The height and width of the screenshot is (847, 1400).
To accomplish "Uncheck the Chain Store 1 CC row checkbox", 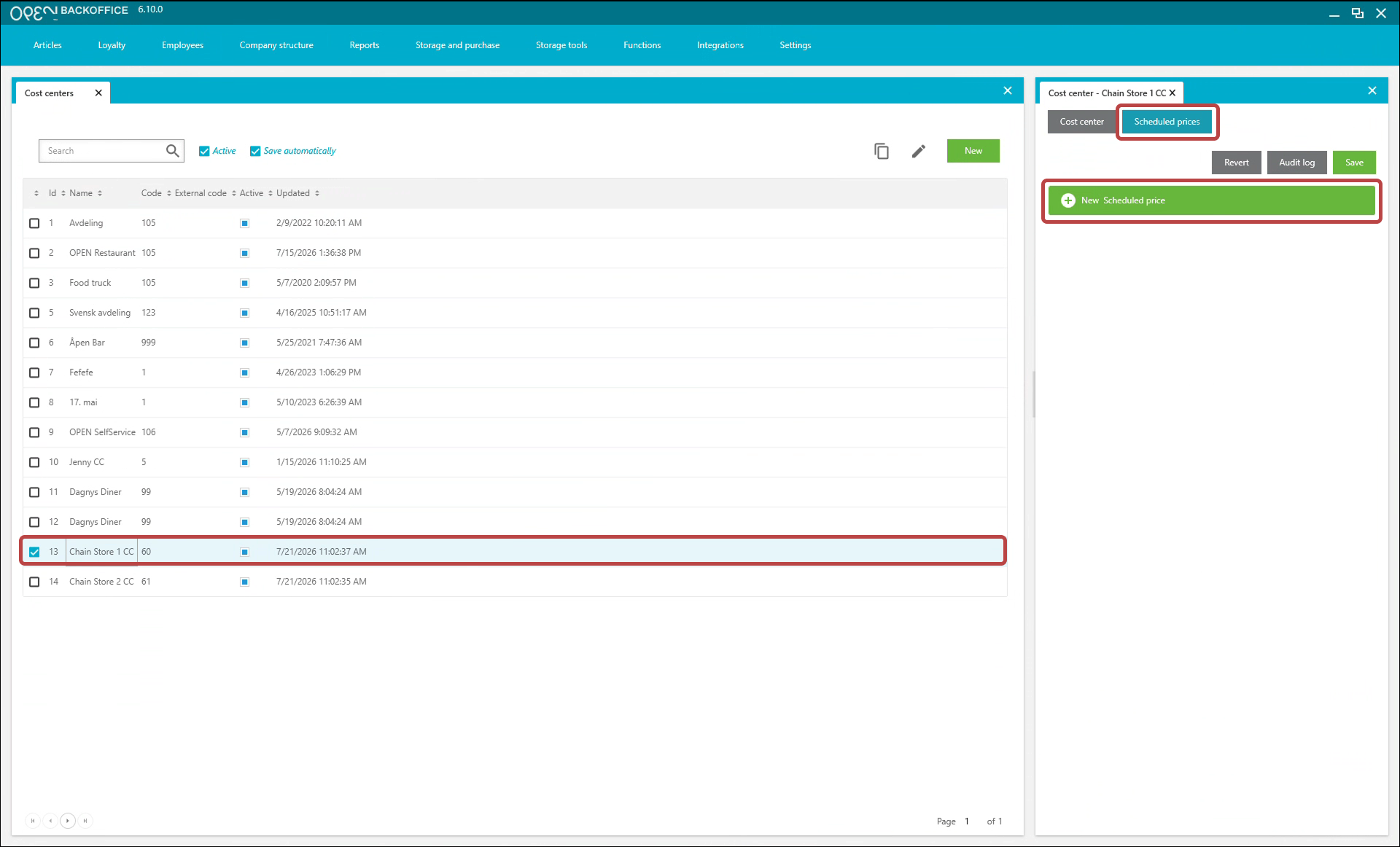I will tap(34, 552).
